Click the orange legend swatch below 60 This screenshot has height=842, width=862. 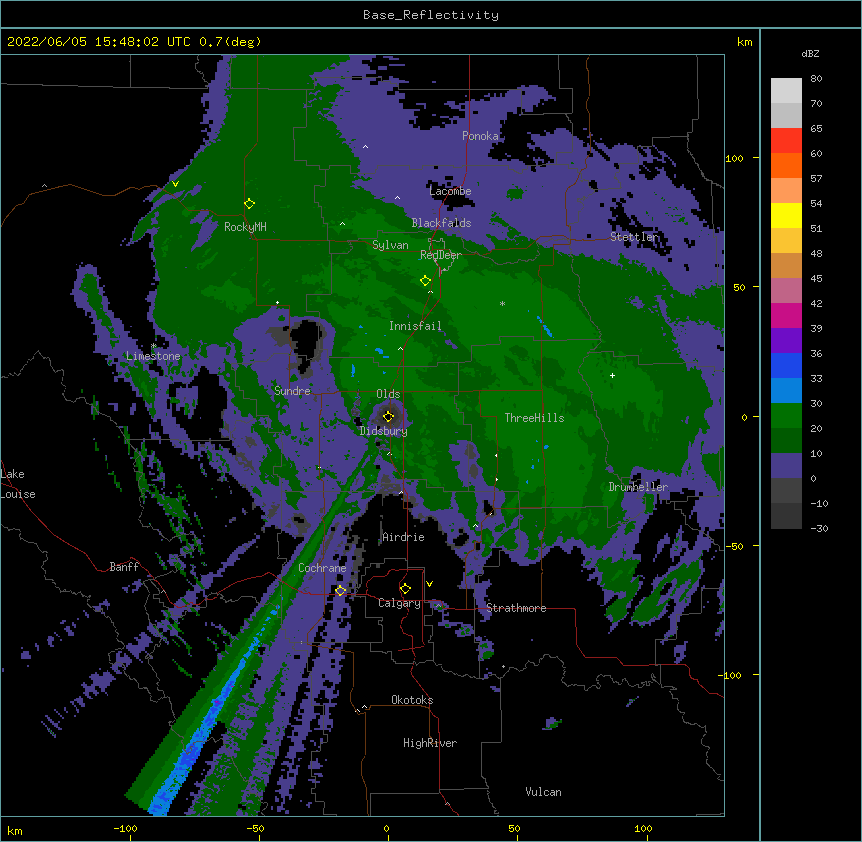click(786, 165)
